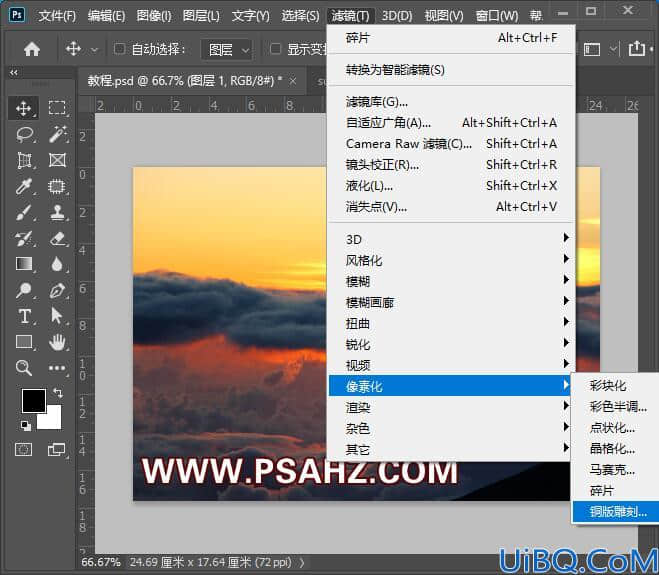
Task: Select the Rectangular Marquee tool
Action: (x=57, y=108)
